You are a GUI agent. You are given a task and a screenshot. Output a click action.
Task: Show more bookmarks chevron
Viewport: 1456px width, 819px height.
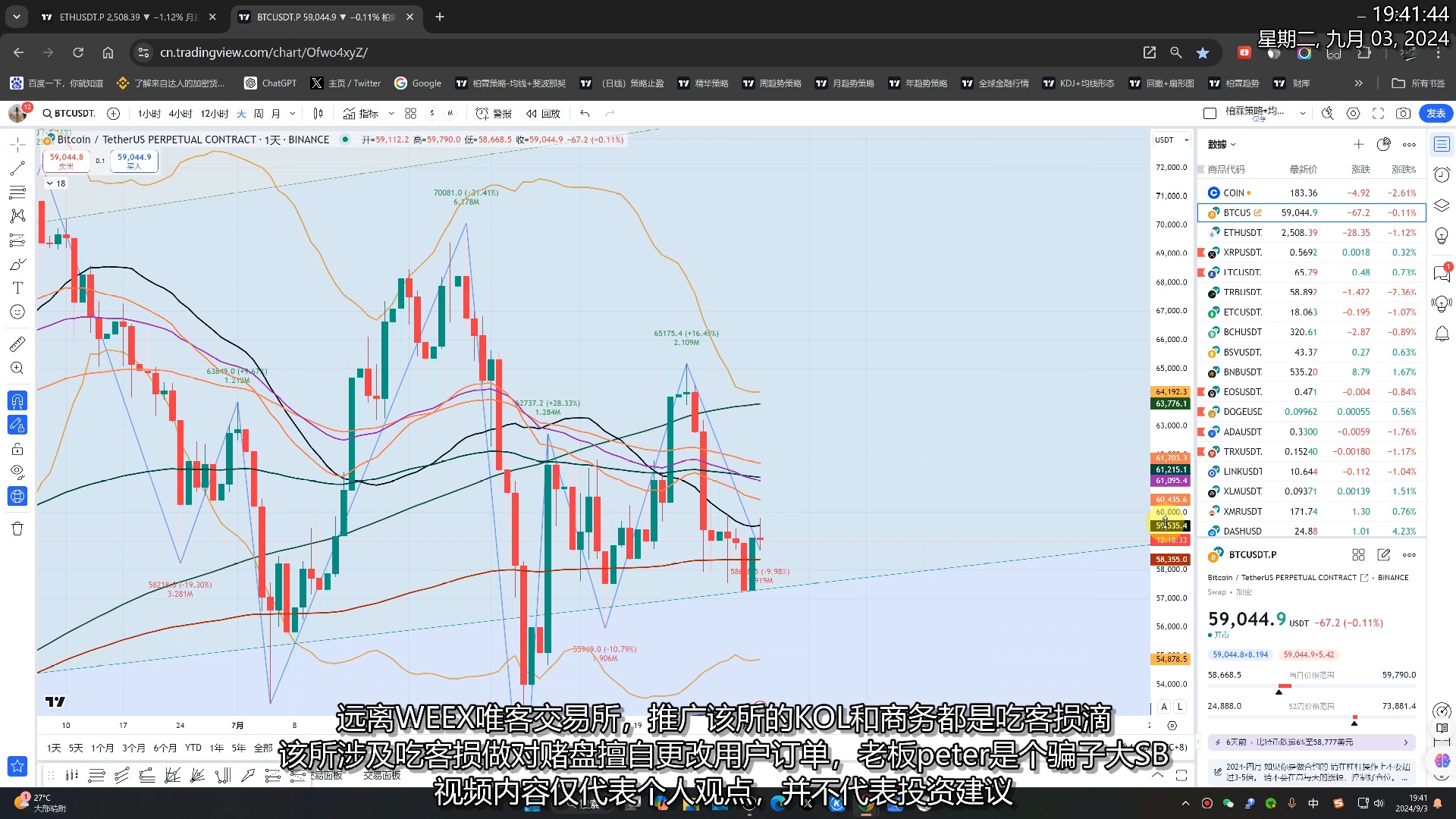pyautogui.click(x=1358, y=83)
